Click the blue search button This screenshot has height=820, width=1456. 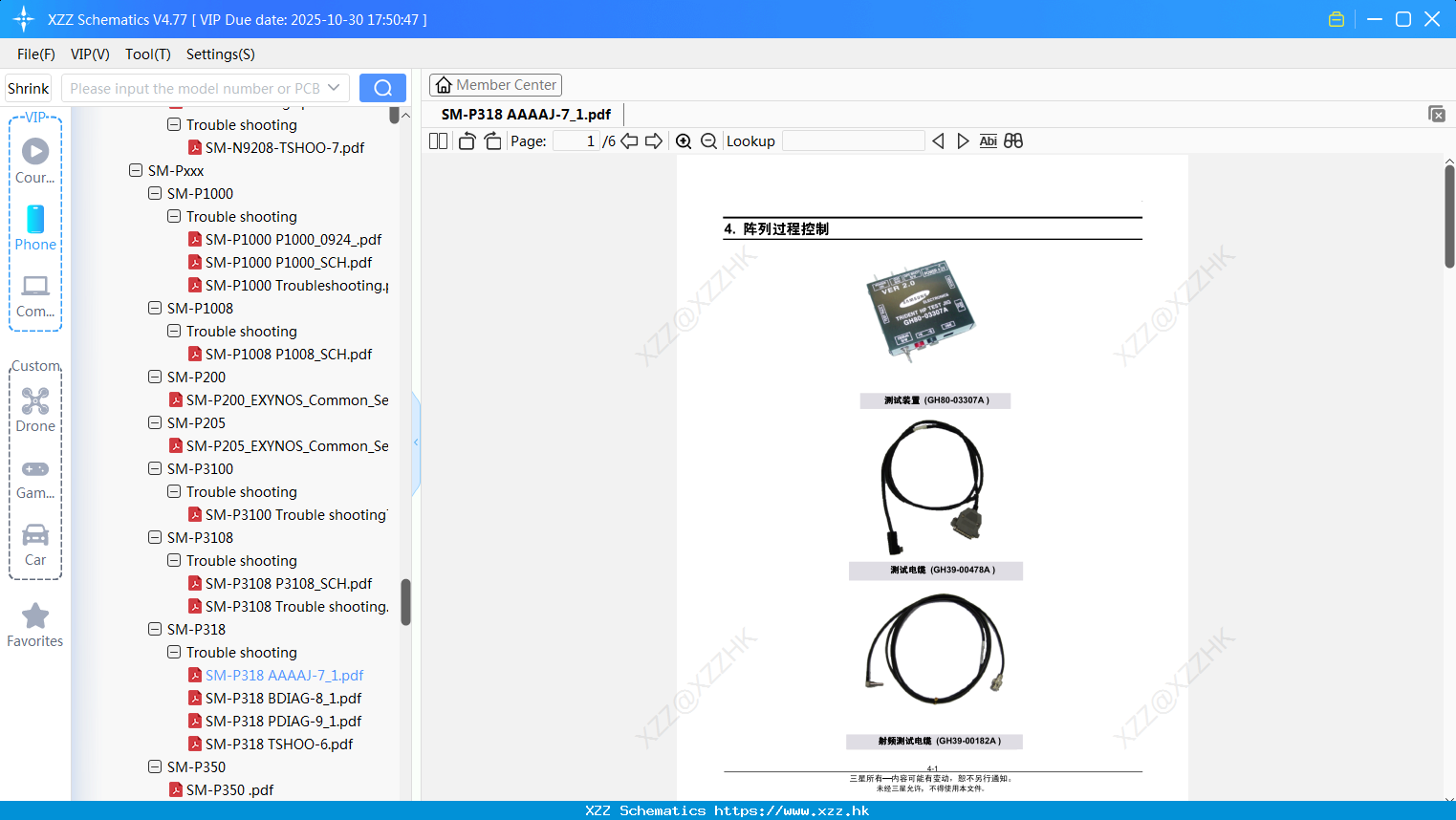click(x=382, y=88)
